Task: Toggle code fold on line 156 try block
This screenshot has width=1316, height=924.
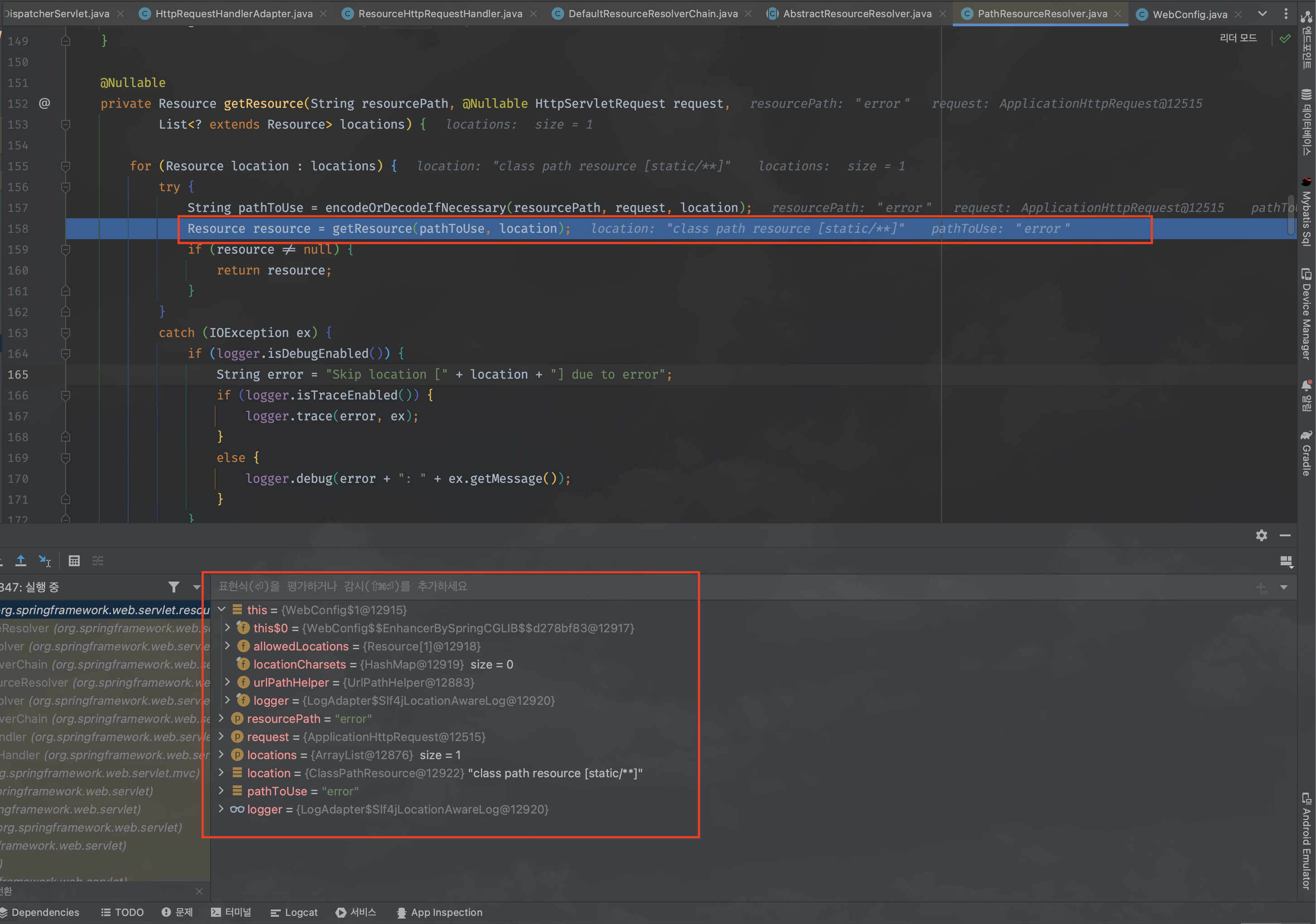Action: click(66, 187)
